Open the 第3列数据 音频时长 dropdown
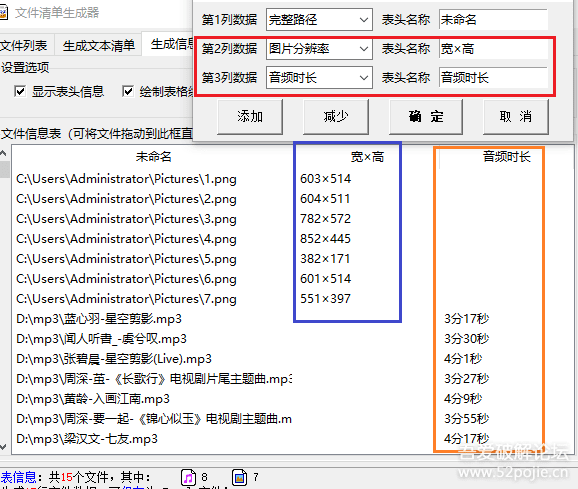 (x=319, y=78)
